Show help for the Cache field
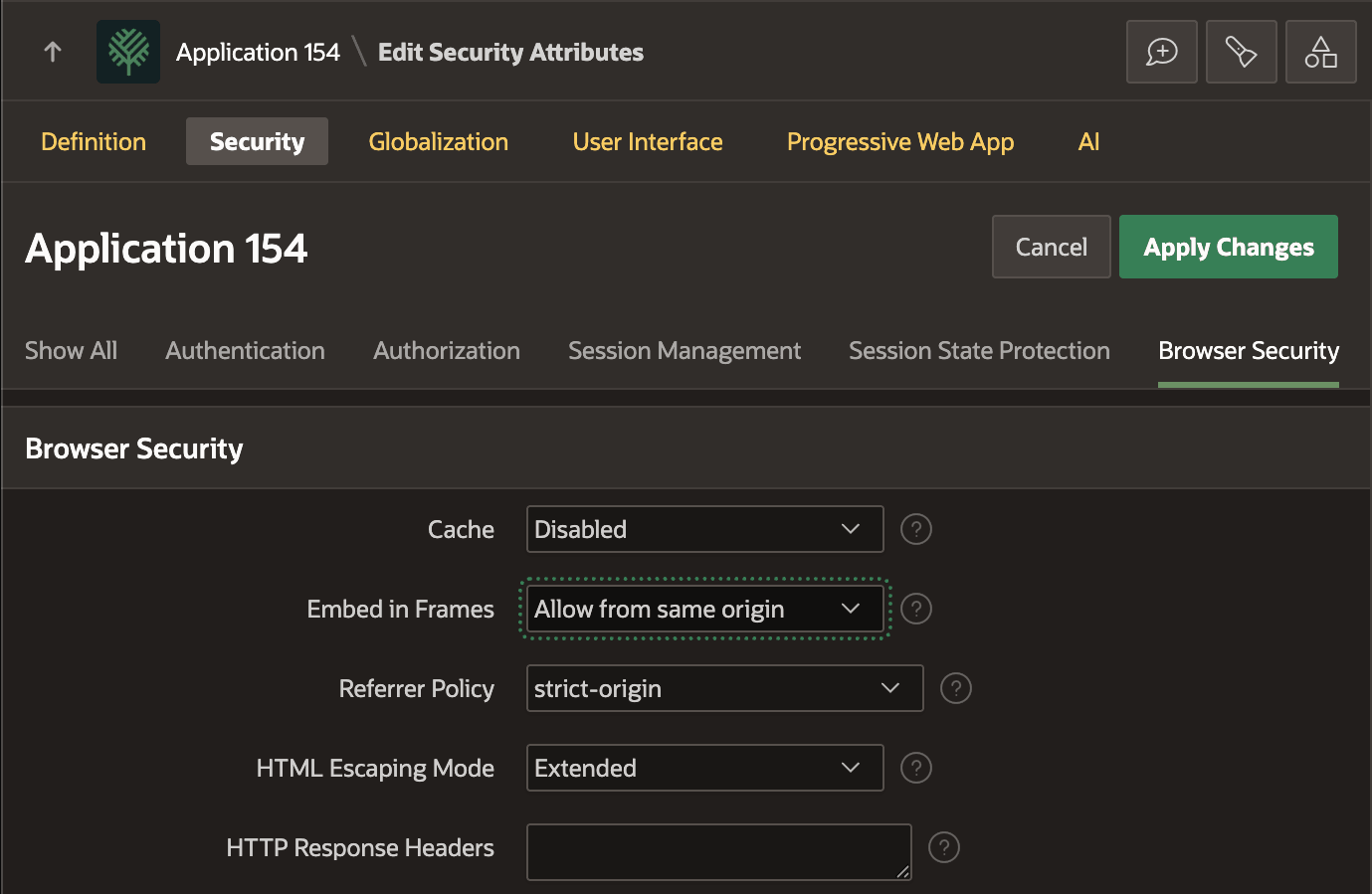 915,529
